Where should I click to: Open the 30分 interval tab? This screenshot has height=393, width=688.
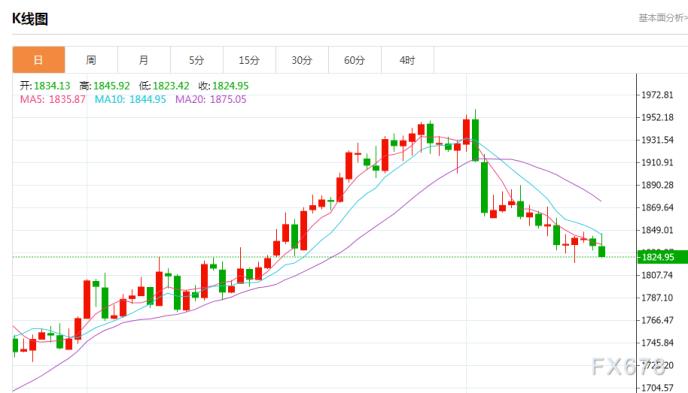pyautogui.click(x=302, y=60)
